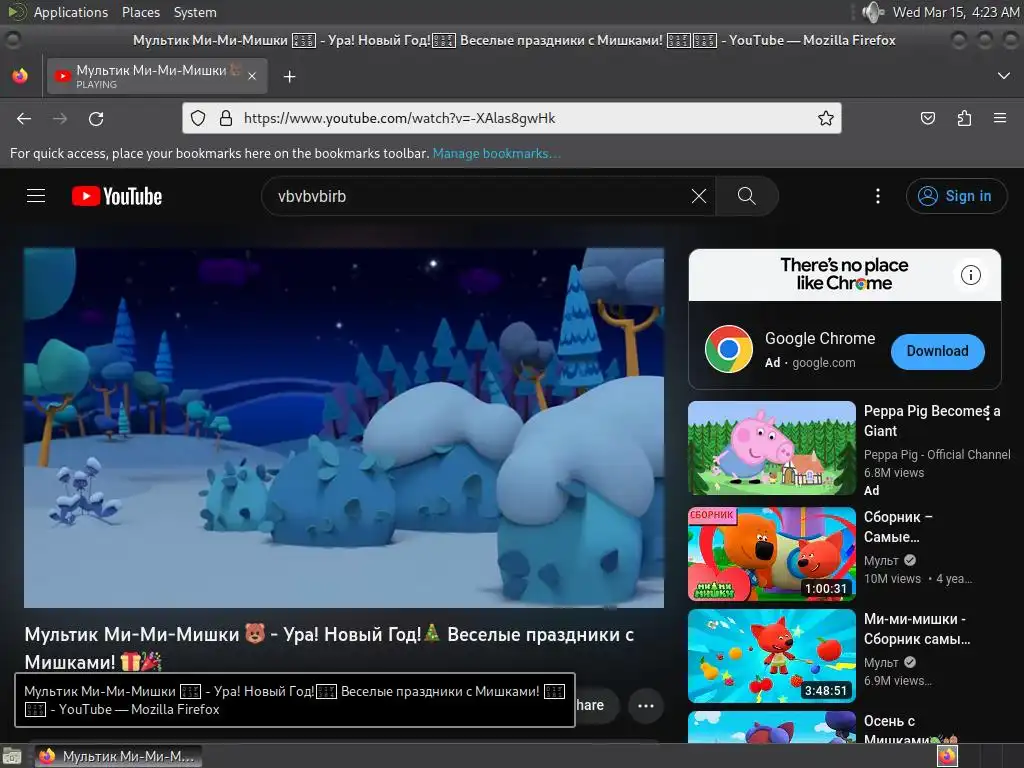Open the Places menu

click(140, 12)
